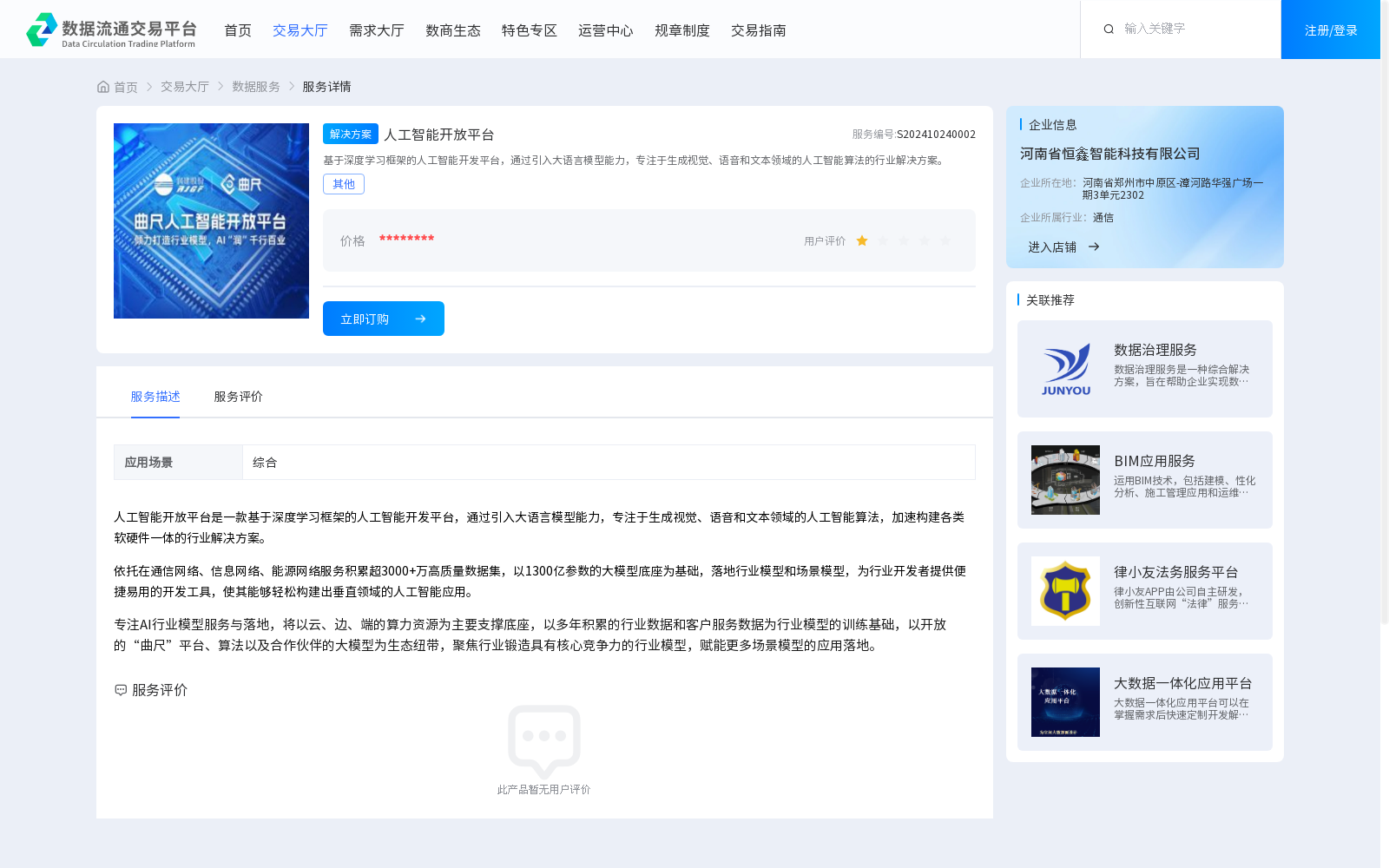
Task: Click the first rating star
Action: (862, 240)
